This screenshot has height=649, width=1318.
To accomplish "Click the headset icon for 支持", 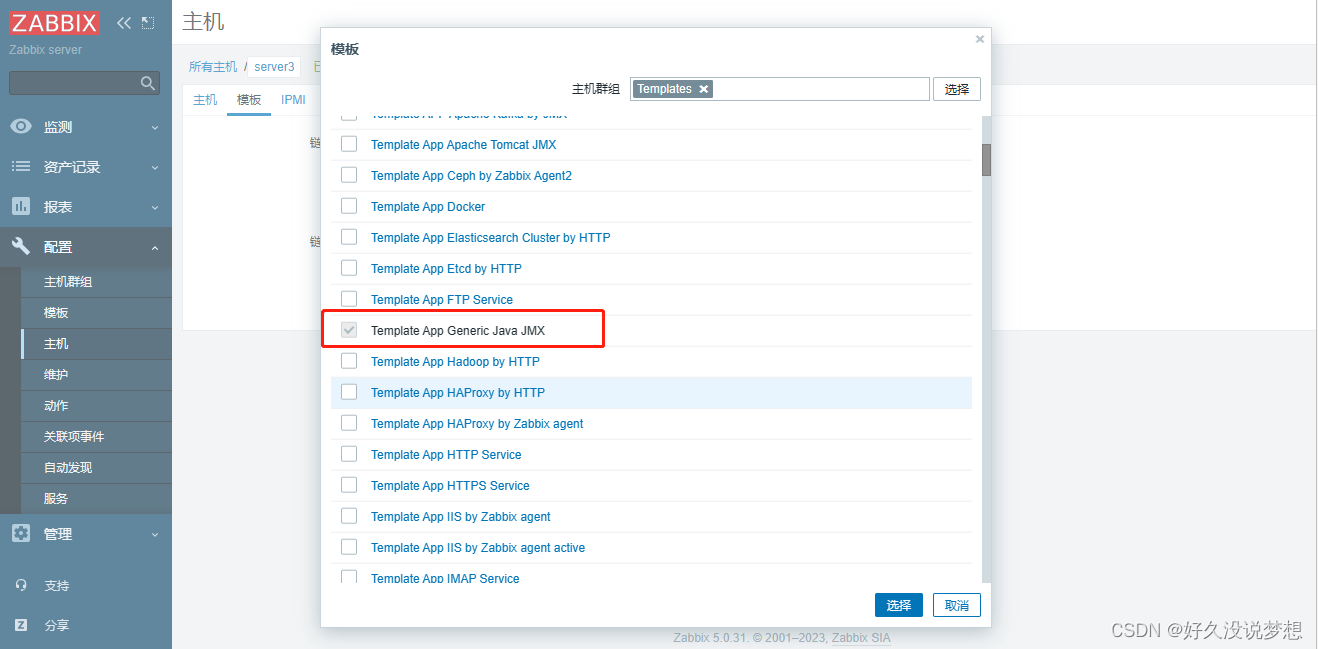I will pos(21,585).
